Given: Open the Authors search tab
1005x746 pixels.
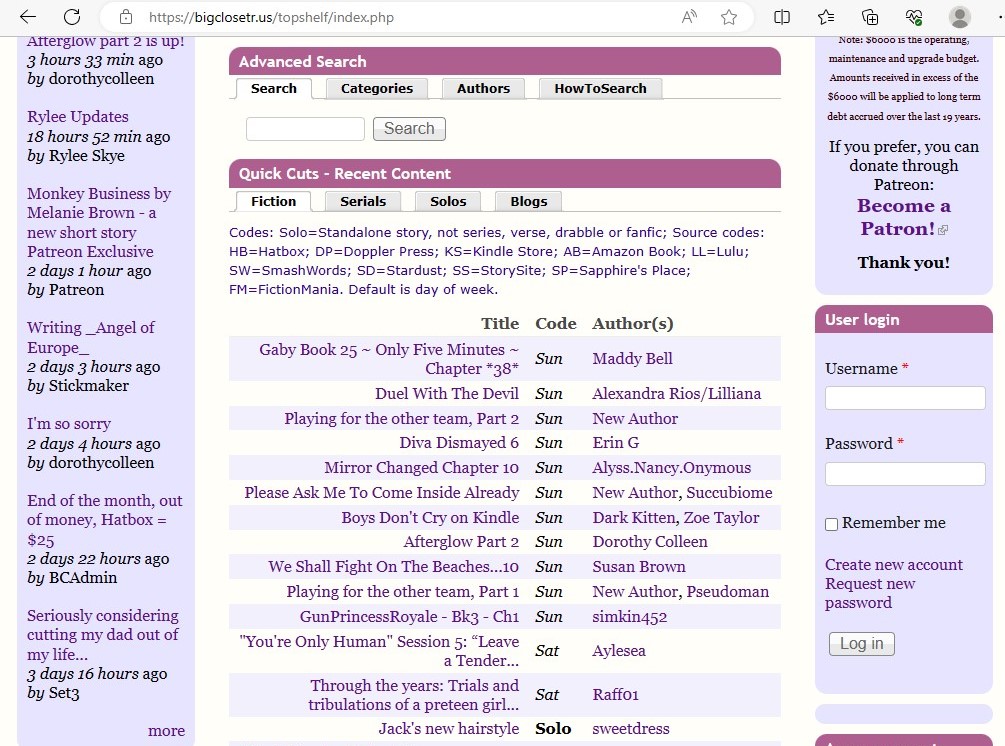Looking at the screenshot, I should (483, 88).
